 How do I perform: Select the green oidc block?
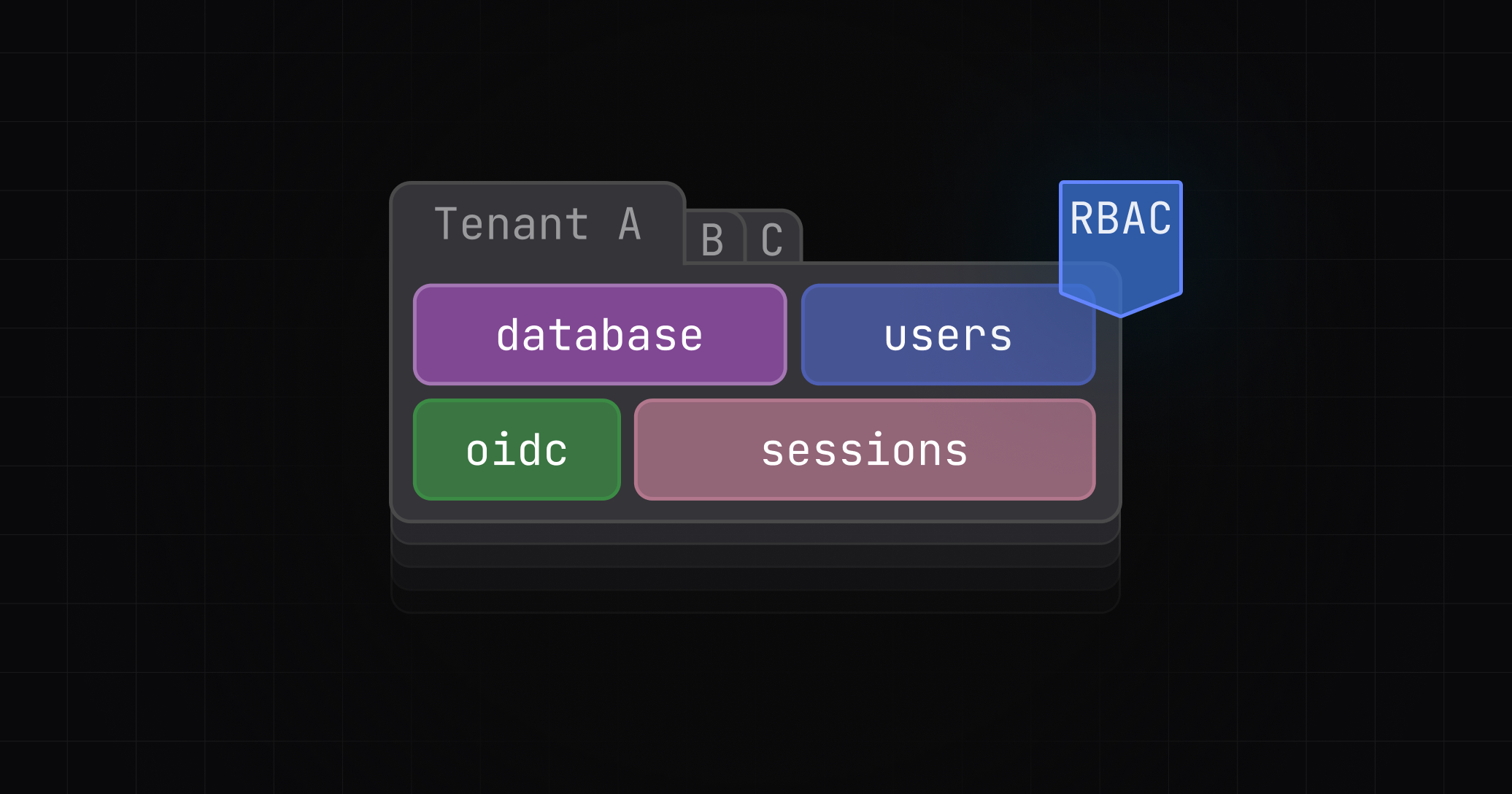tap(517, 450)
